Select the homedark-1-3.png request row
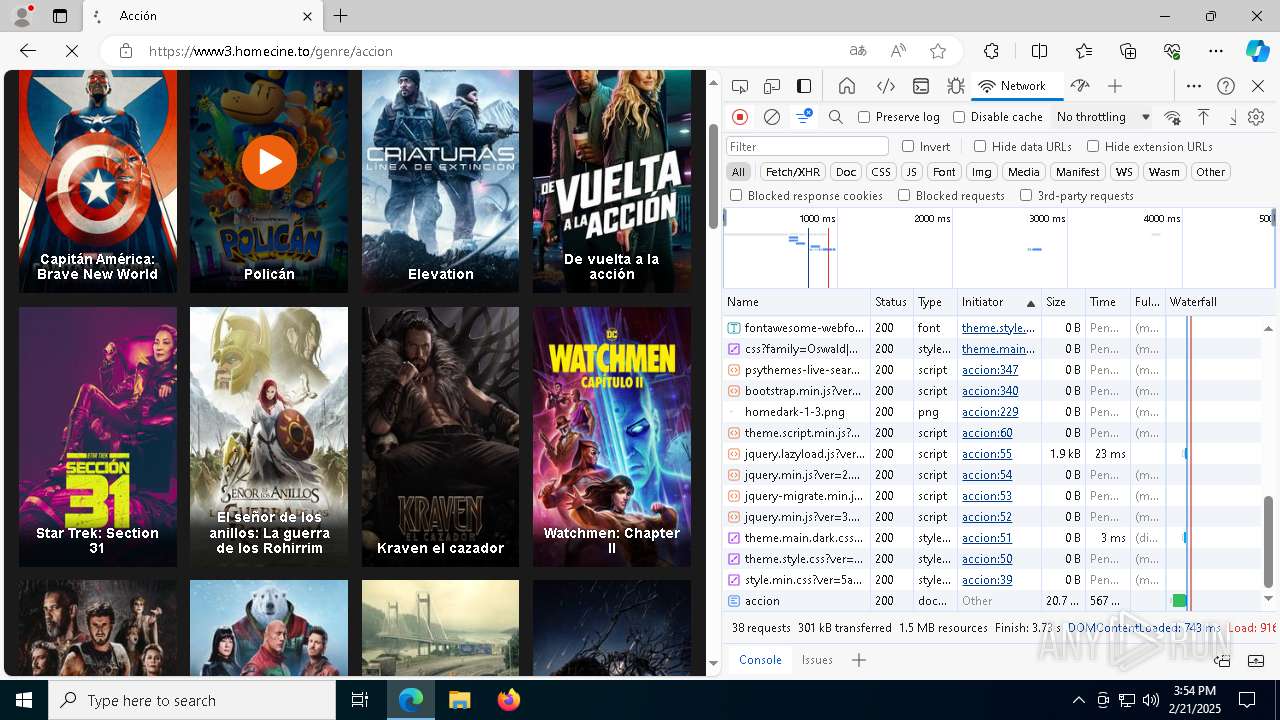This screenshot has width=1280, height=720. (x=994, y=412)
